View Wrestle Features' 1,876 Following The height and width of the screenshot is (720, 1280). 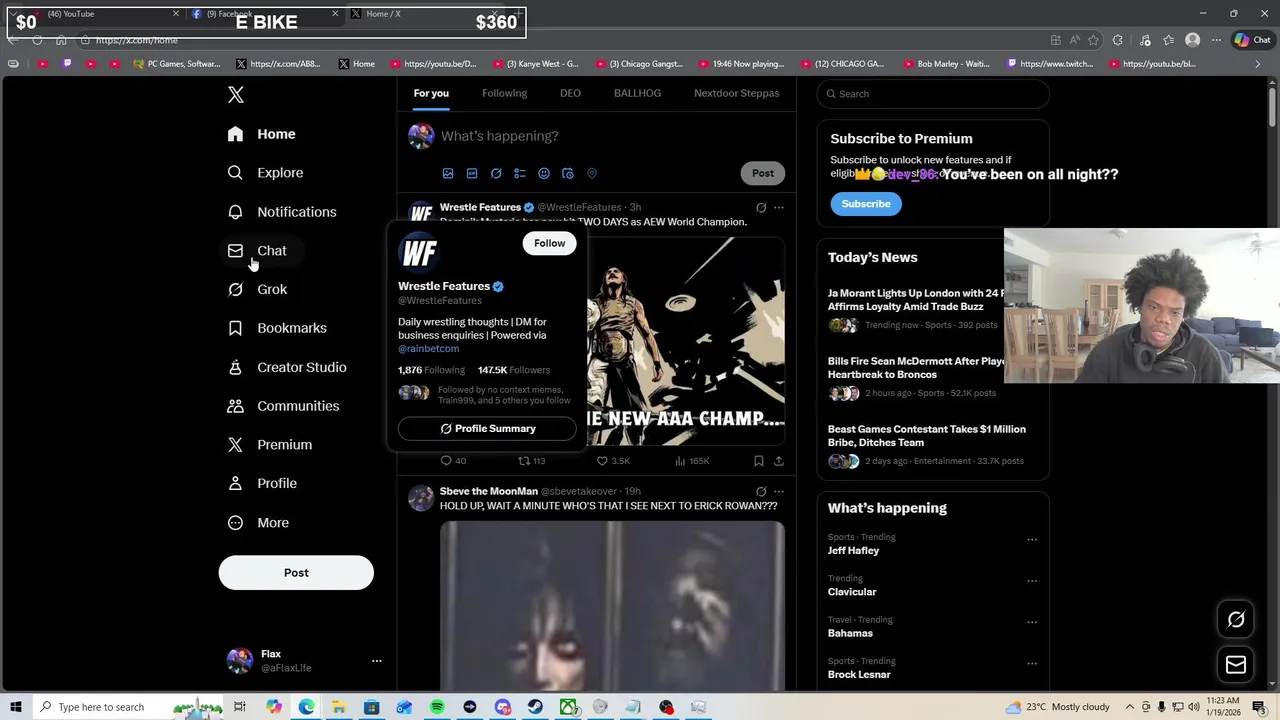point(431,370)
